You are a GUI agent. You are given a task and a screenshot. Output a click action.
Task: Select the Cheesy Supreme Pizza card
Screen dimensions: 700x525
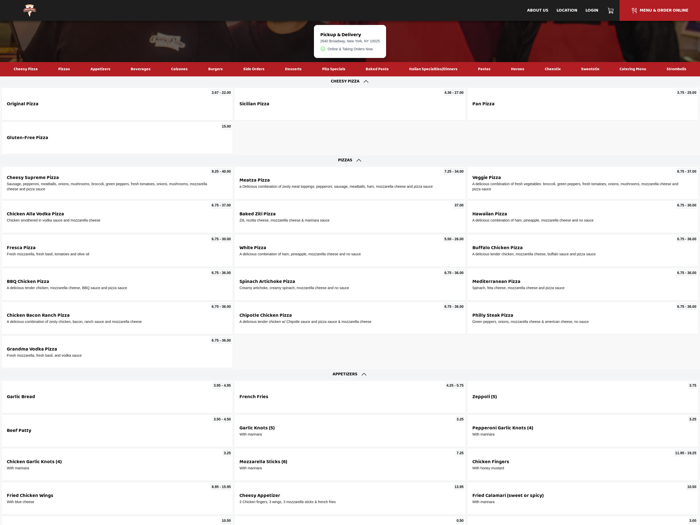pyautogui.click(x=117, y=183)
